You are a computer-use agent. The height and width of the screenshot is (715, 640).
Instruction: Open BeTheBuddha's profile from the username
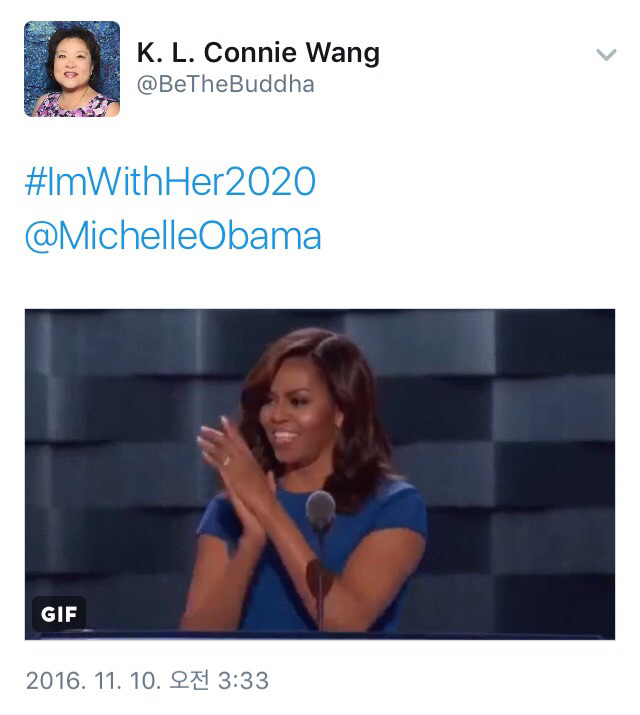225,84
